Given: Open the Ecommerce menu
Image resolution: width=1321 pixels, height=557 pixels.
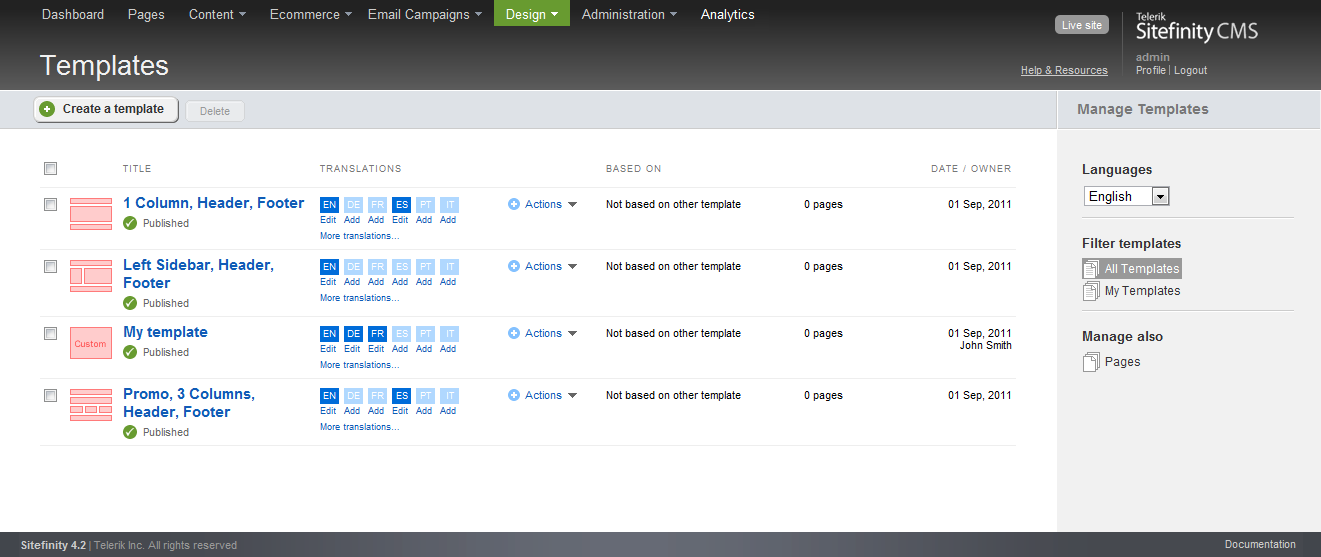Looking at the screenshot, I should [x=310, y=14].
